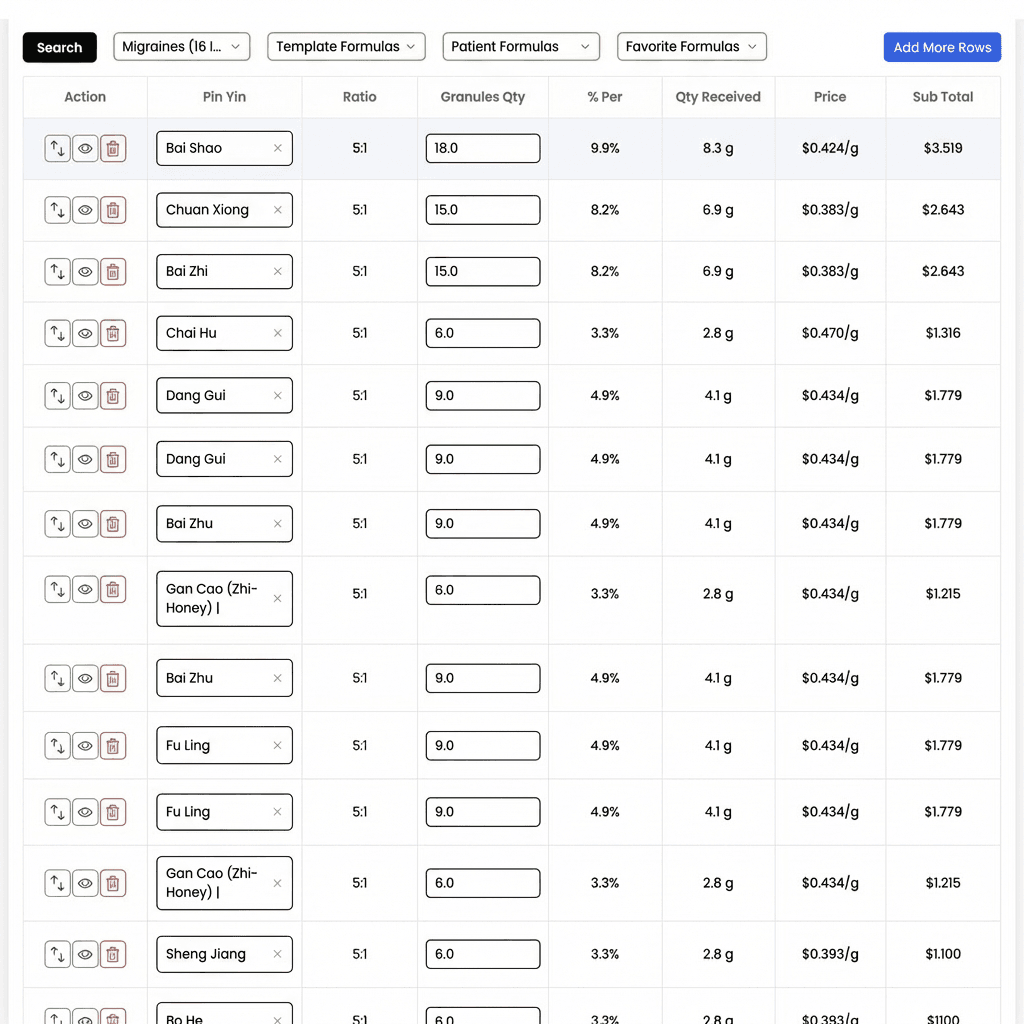The height and width of the screenshot is (1024, 1024).
Task: Delete the Chuan Xiong row using trash icon
Action: tap(113, 210)
